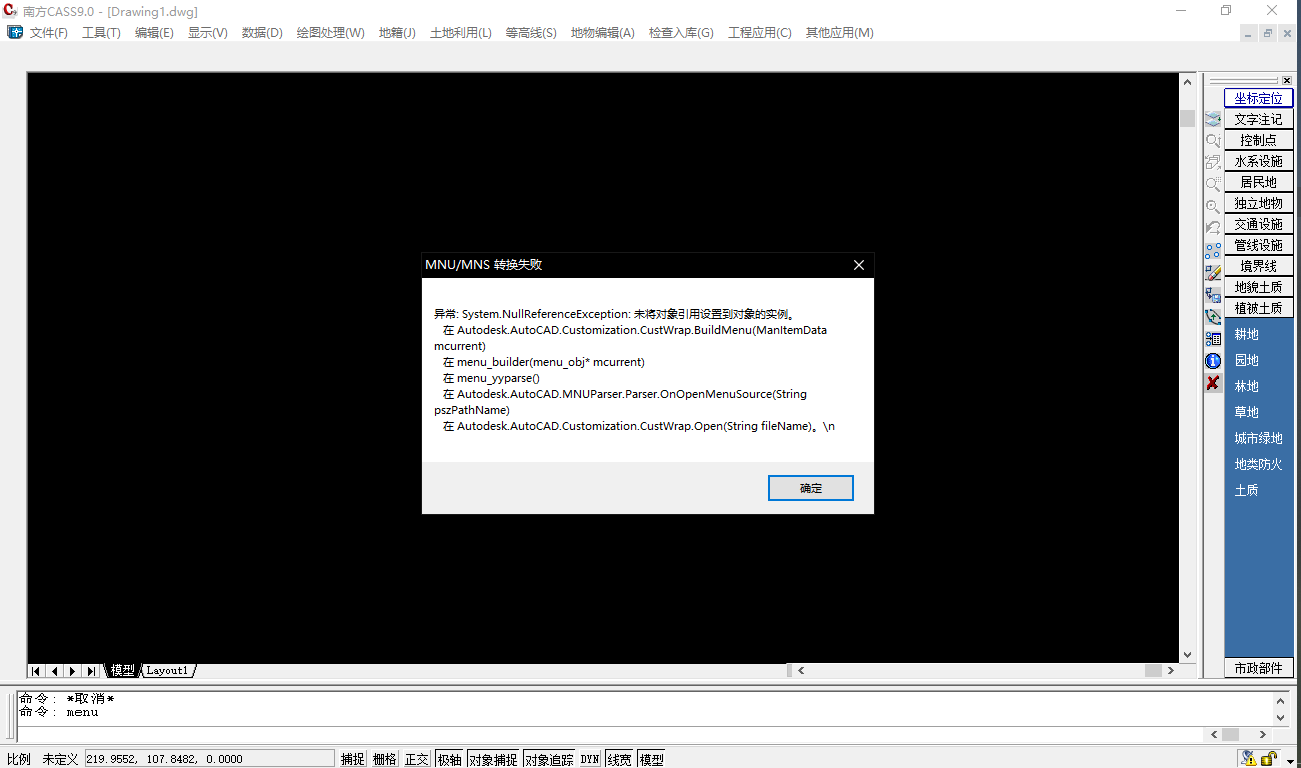Select 耕地 in the vegetation list
Image resolution: width=1301 pixels, height=768 pixels.
[1246, 334]
